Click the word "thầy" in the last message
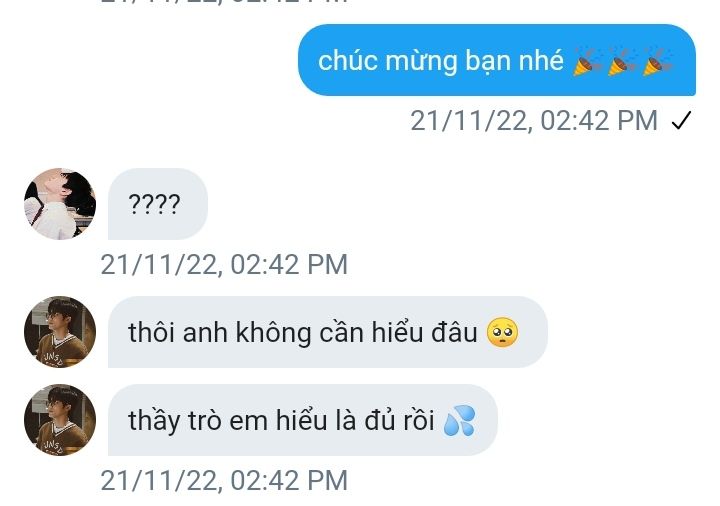Image resolution: width=720 pixels, height=506 pixels. coord(154,421)
